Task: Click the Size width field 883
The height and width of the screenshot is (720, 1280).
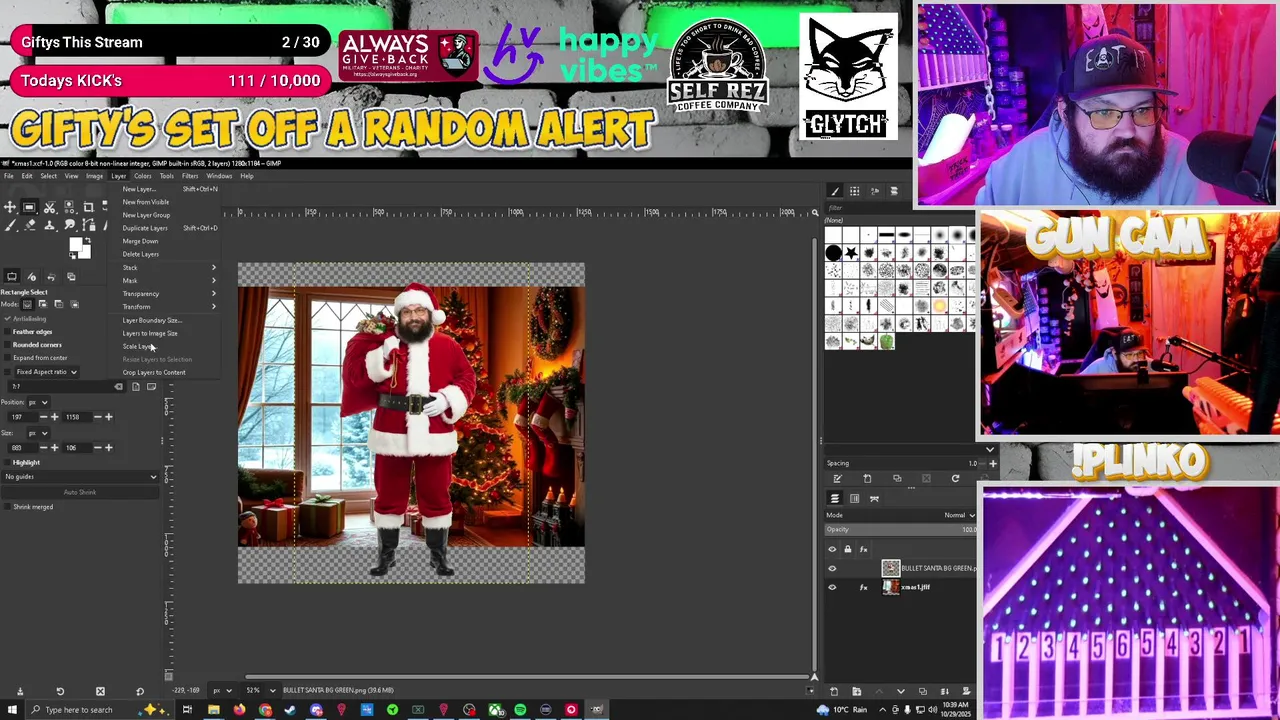Action: (x=21, y=448)
